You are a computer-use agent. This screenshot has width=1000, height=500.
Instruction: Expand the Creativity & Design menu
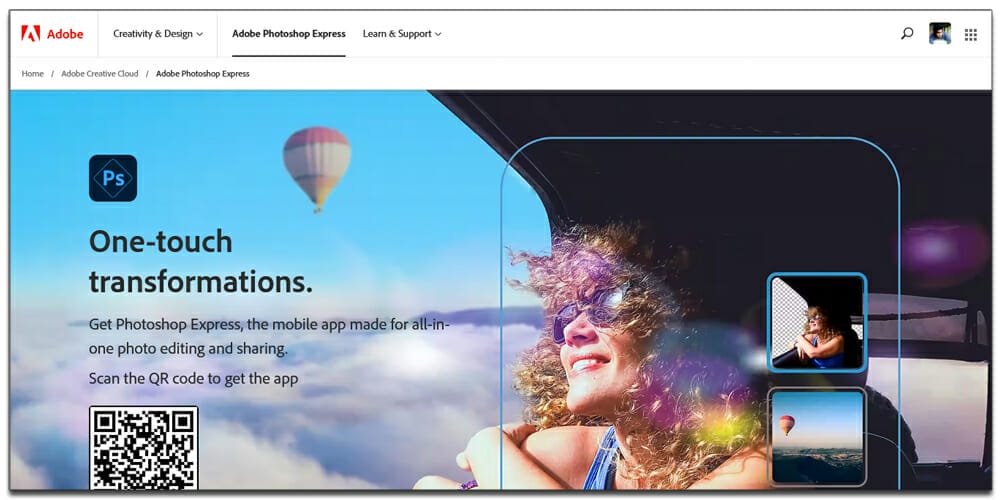[x=158, y=34]
